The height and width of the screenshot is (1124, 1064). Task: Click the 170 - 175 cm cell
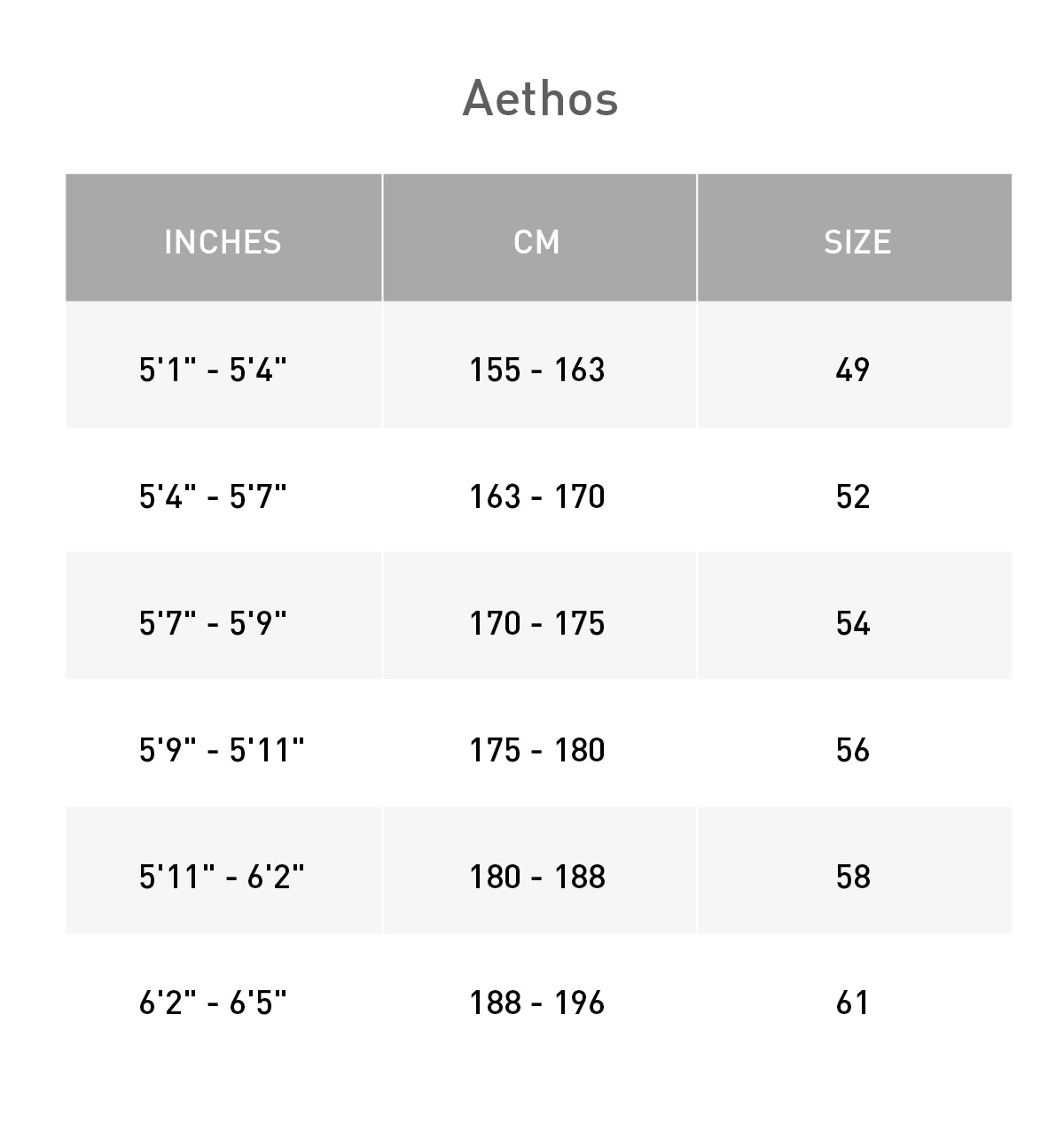(x=537, y=623)
